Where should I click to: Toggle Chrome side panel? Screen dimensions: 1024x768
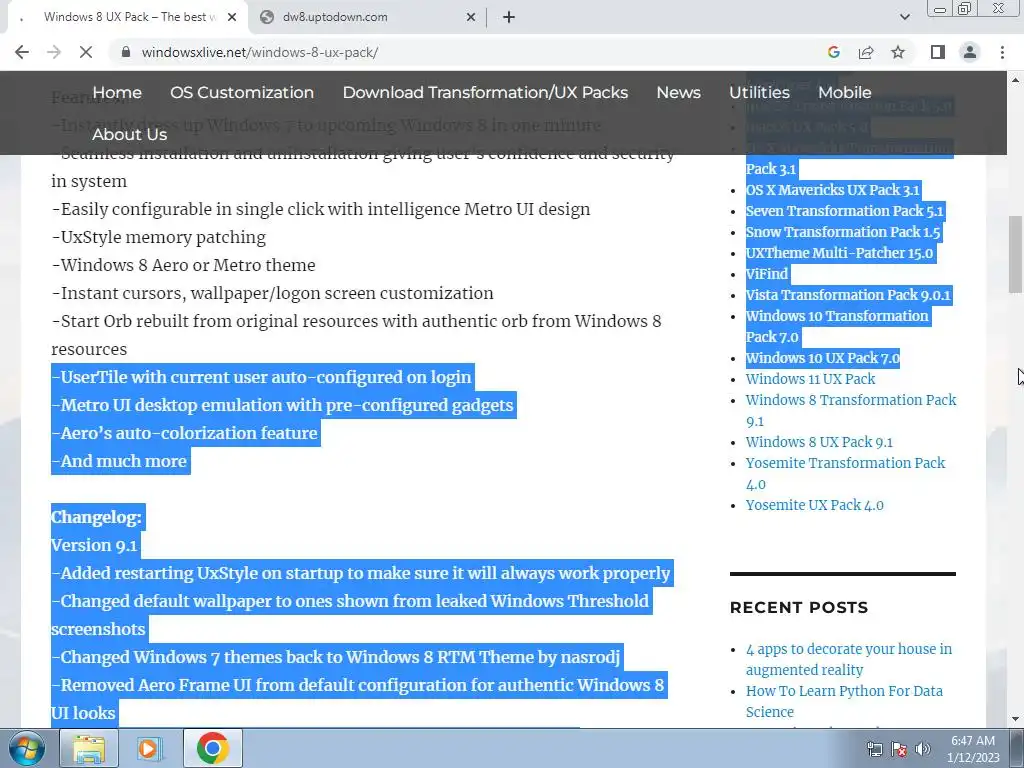pyautogui.click(x=938, y=52)
